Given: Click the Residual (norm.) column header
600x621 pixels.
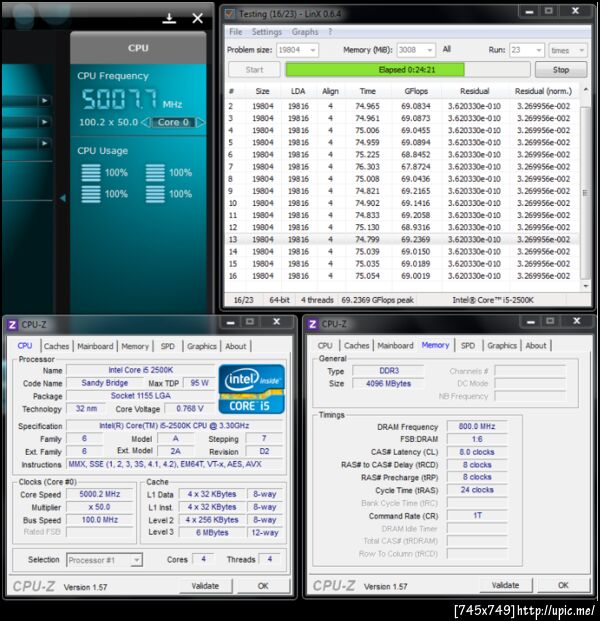Looking at the screenshot, I should (x=543, y=91).
